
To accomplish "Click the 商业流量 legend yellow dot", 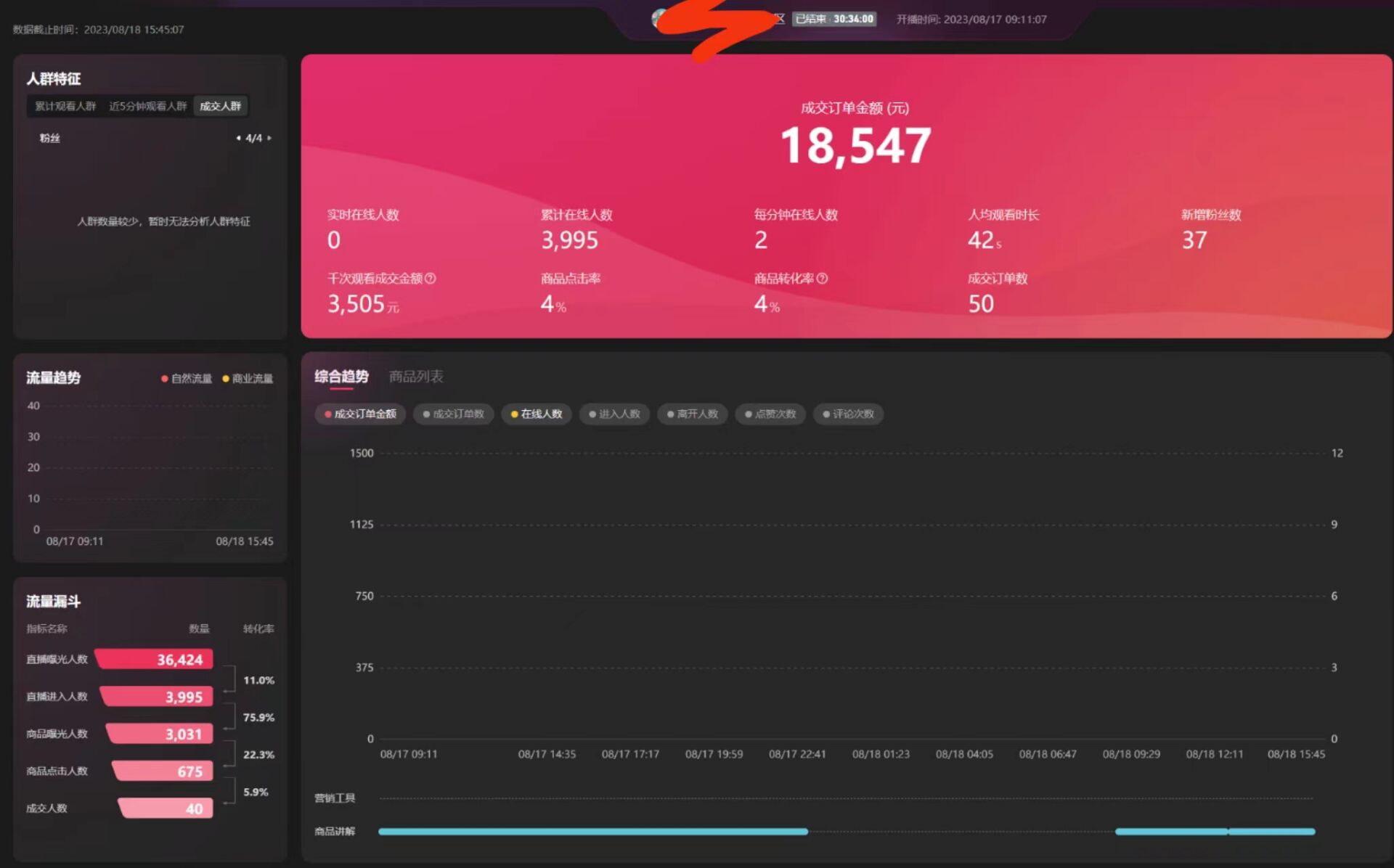I will coord(226,378).
